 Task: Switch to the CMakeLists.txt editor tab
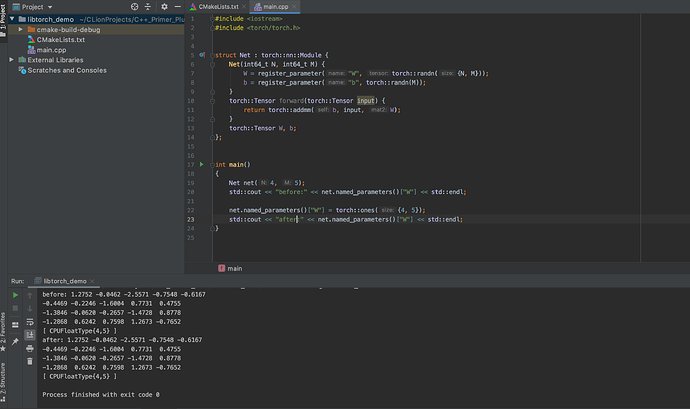point(220,6)
